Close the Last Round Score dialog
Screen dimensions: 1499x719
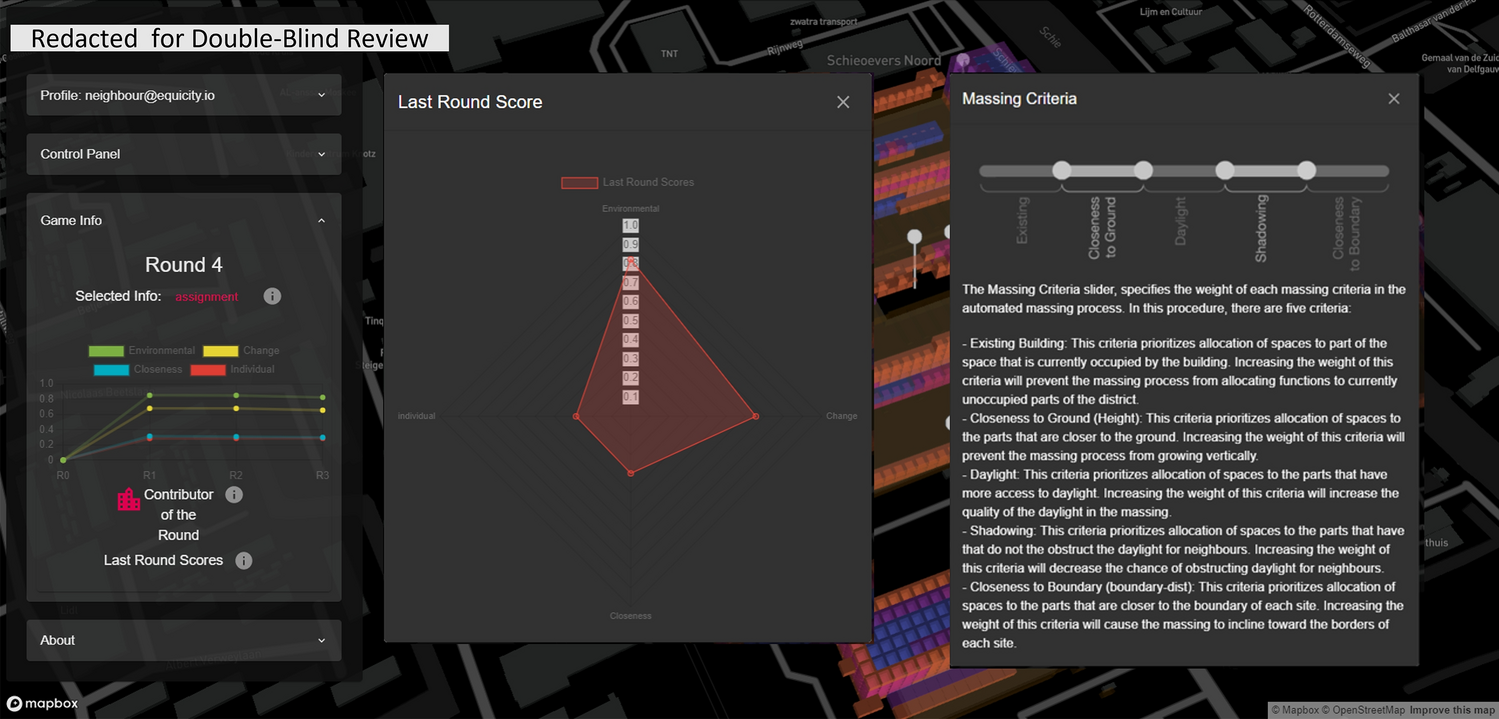[843, 102]
